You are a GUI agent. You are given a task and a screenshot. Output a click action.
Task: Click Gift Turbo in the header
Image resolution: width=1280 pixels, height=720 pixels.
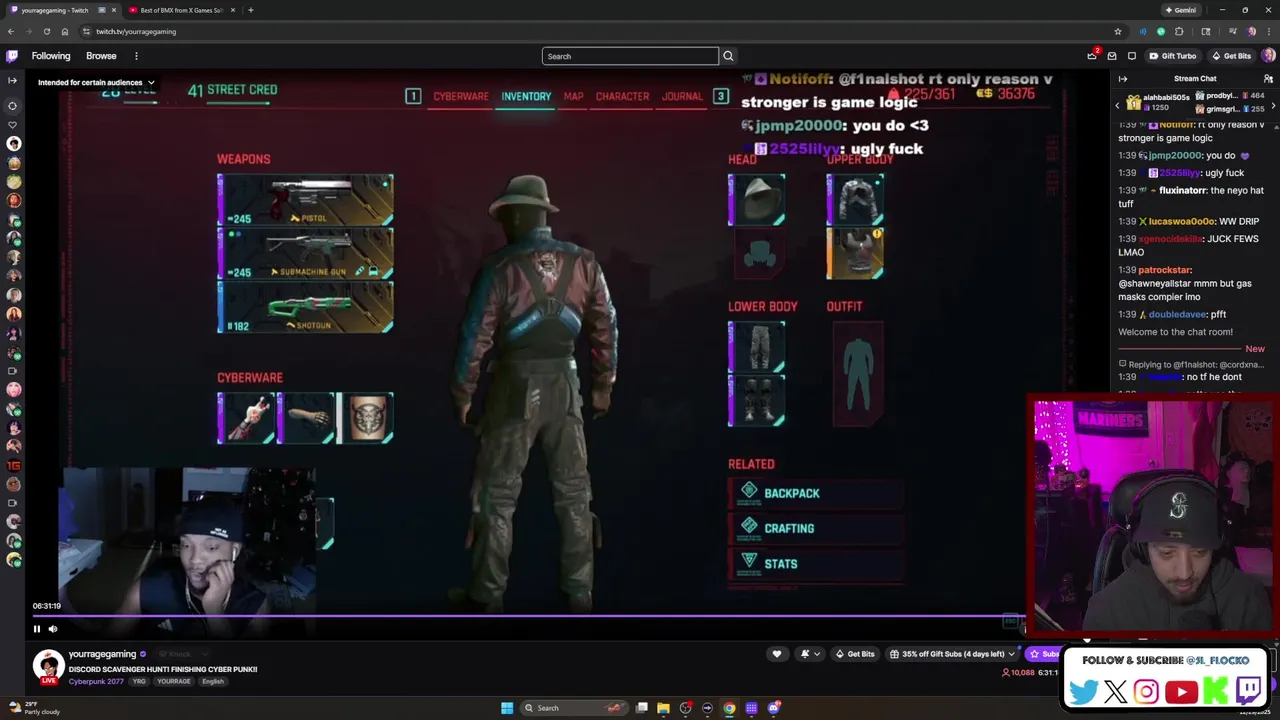(x=1173, y=56)
